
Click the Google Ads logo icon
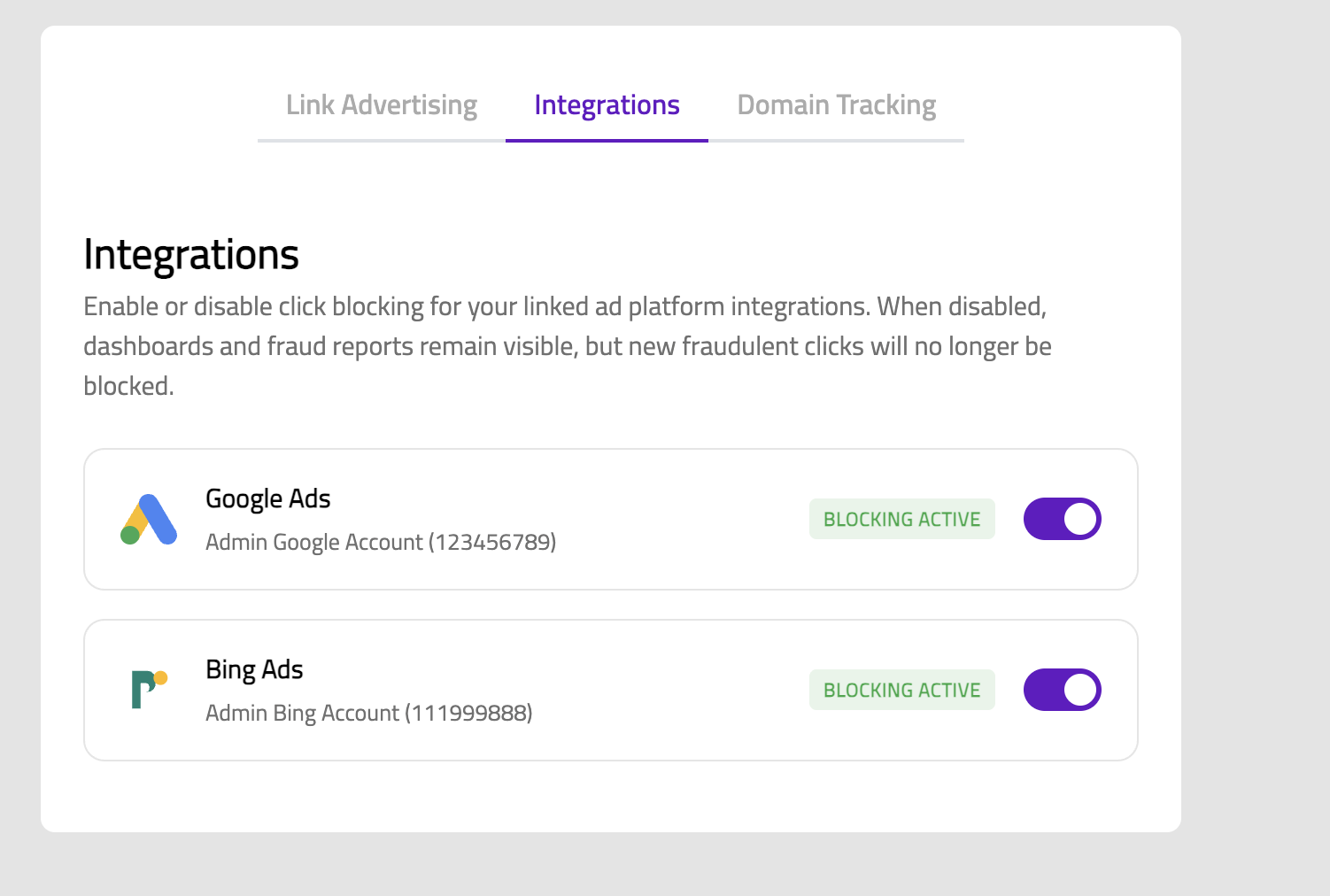(149, 519)
